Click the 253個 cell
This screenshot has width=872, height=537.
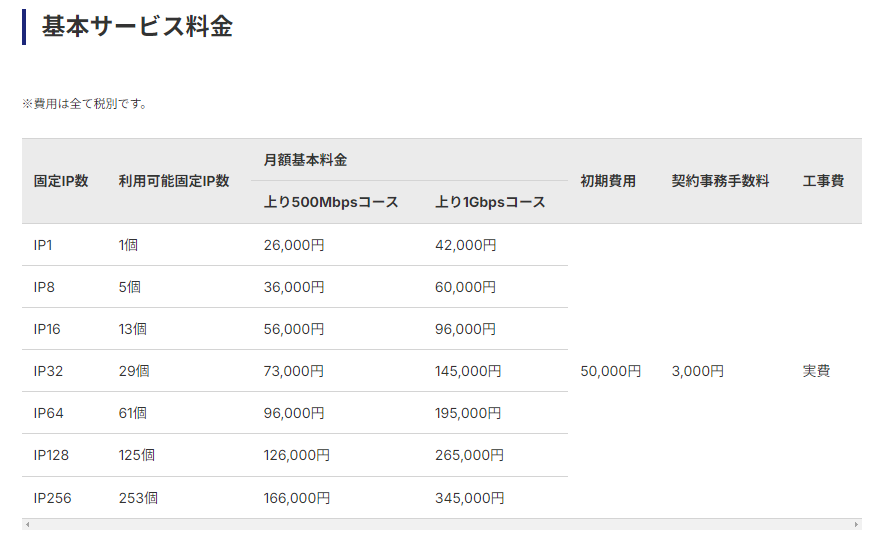[x=138, y=498]
